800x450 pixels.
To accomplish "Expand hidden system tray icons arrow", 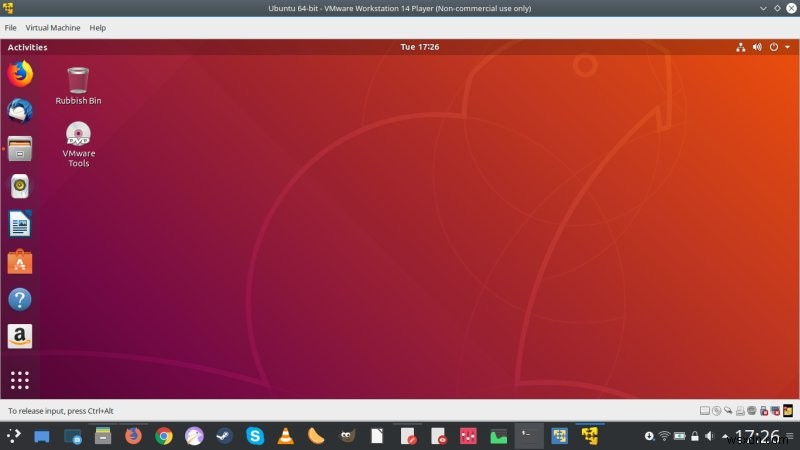I will coord(725,436).
